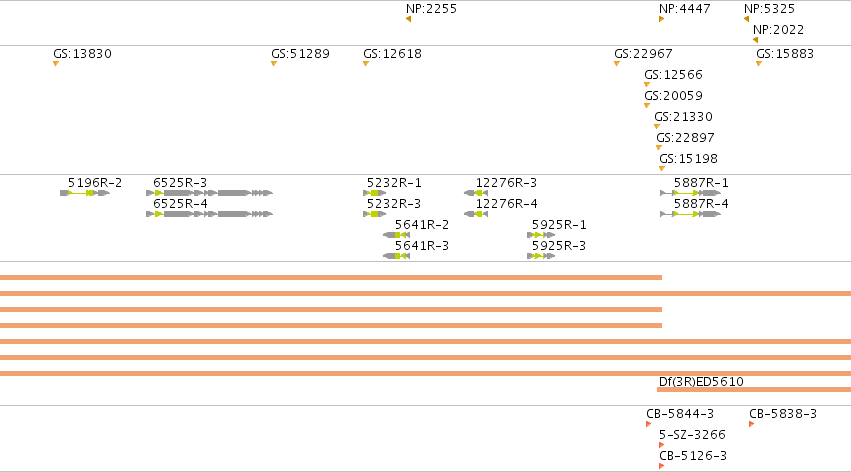The height and width of the screenshot is (472, 851).
Task: Click the 6525R-3 label
Action: point(180,183)
